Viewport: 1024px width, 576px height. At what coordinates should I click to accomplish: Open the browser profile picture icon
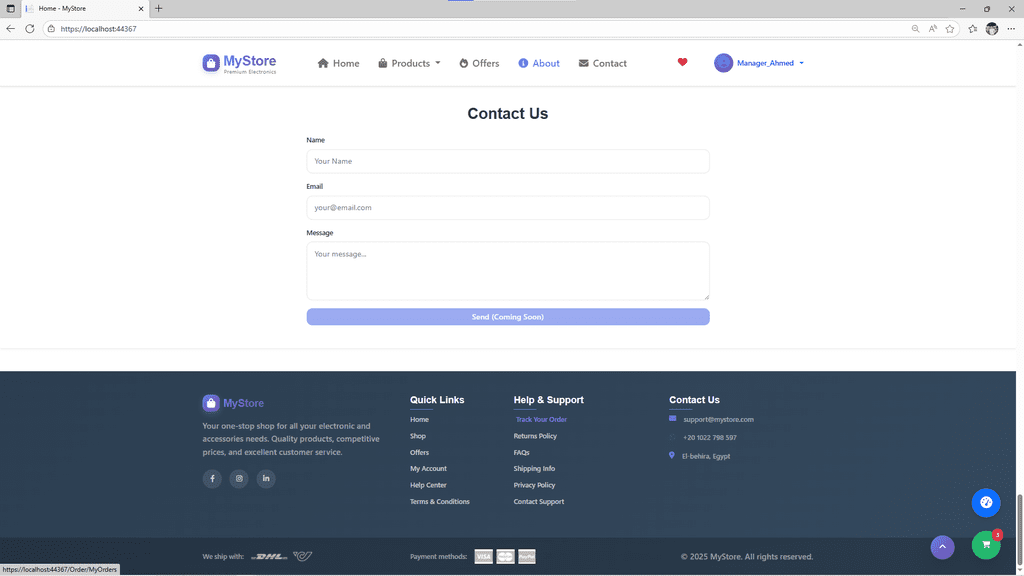992,29
